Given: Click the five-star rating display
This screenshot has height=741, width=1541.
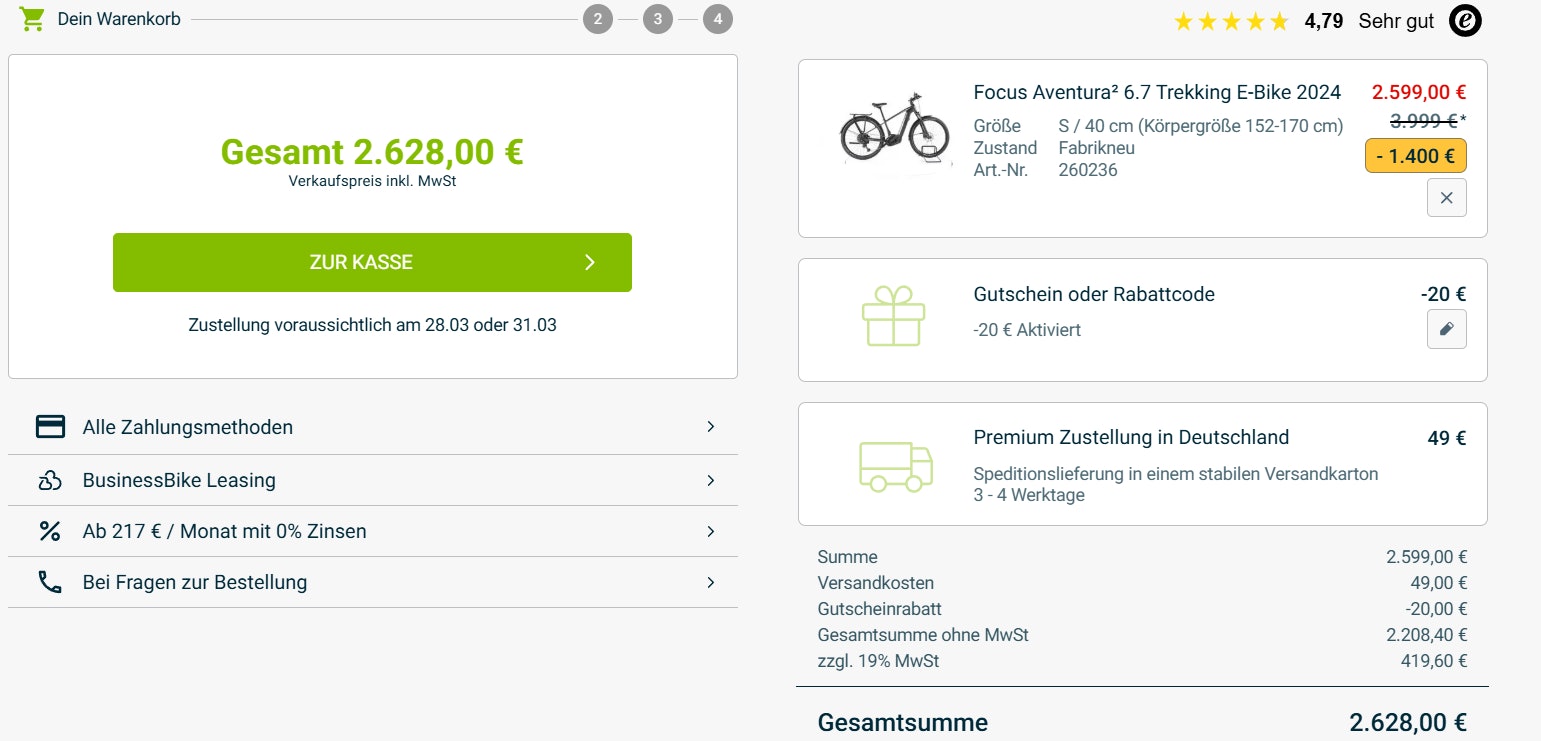Looking at the screenshot, I should pos(1232,19).
